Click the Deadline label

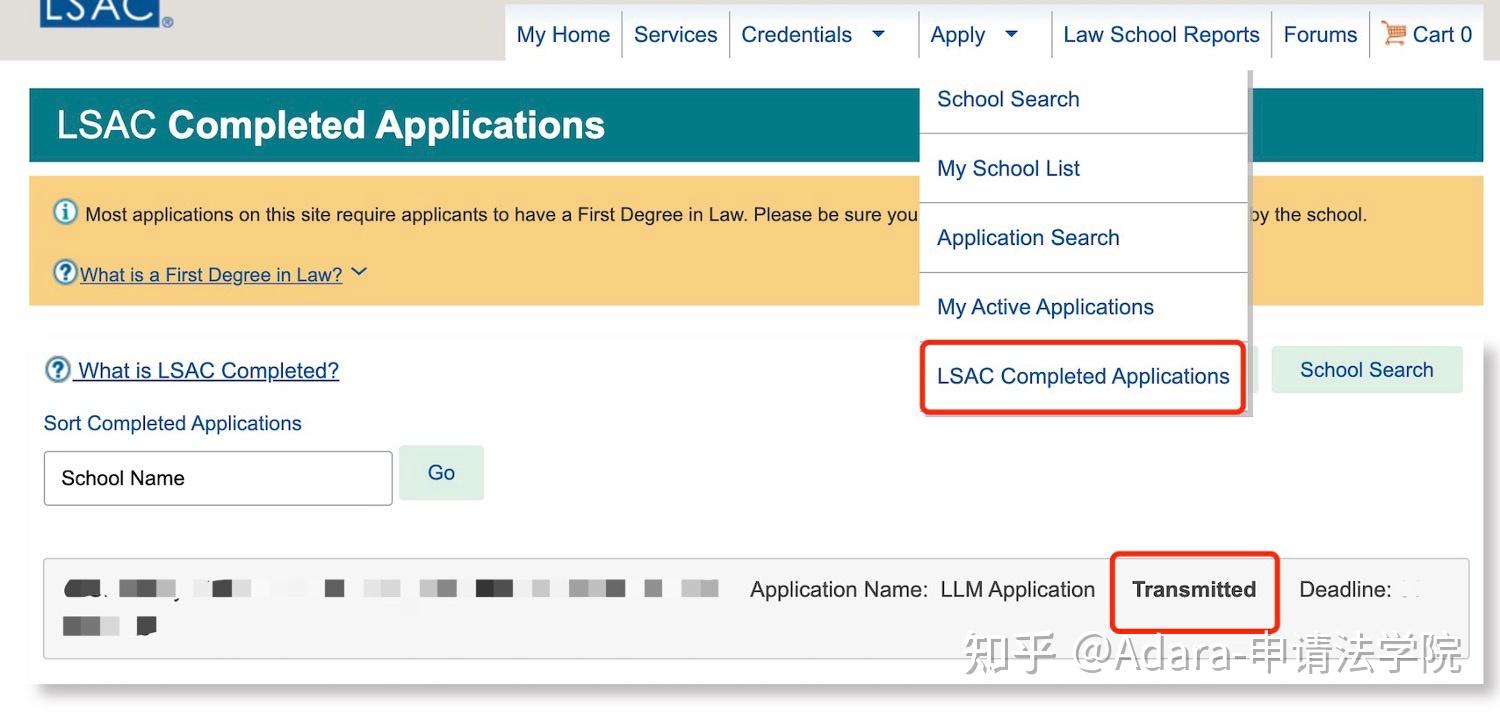coord(1344,590)
